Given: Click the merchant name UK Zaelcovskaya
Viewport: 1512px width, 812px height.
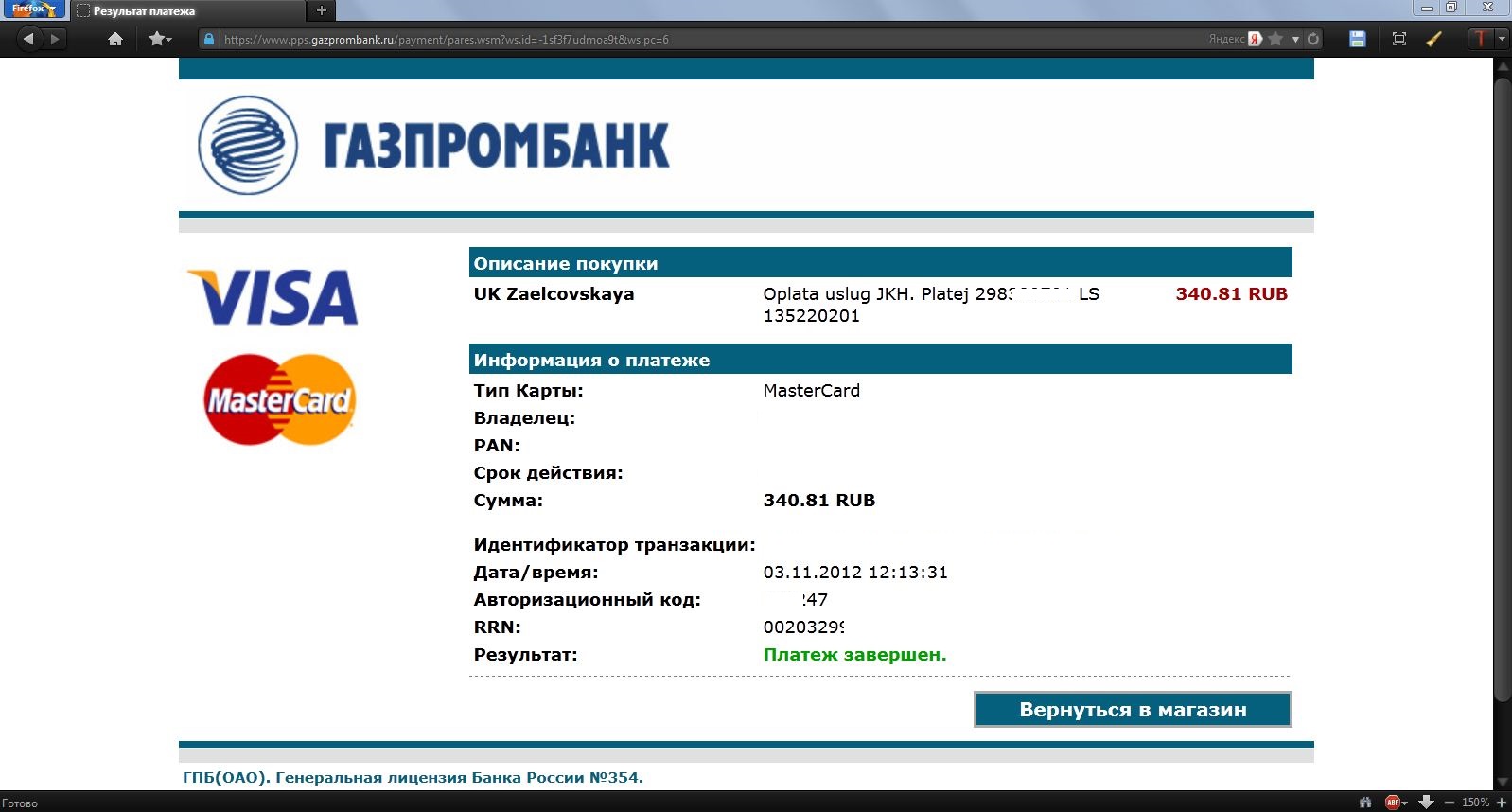Looking at the screenshot, I should pyautogui.click(x=554, y=294).
